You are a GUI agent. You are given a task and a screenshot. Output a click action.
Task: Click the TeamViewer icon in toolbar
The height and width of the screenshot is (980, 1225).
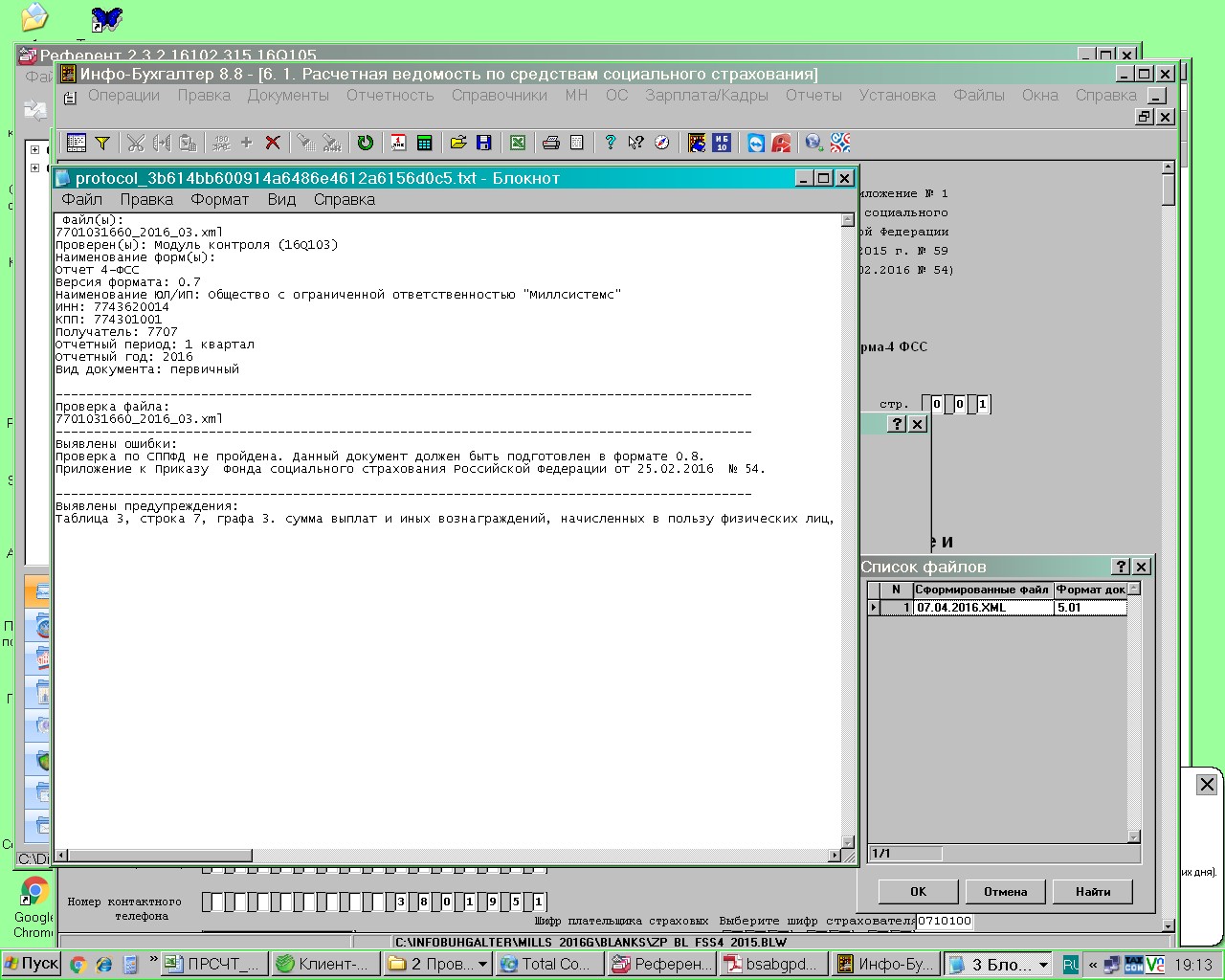point(756,143)
